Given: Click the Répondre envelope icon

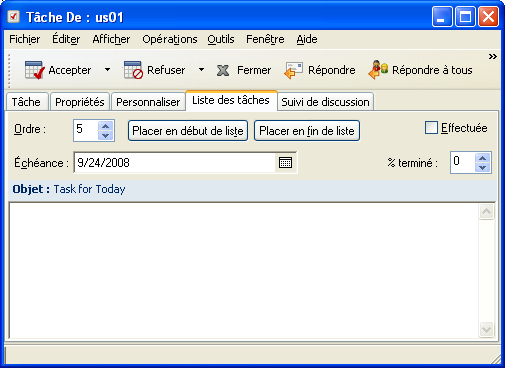Looking at the screenshot, I should point(293,70).
